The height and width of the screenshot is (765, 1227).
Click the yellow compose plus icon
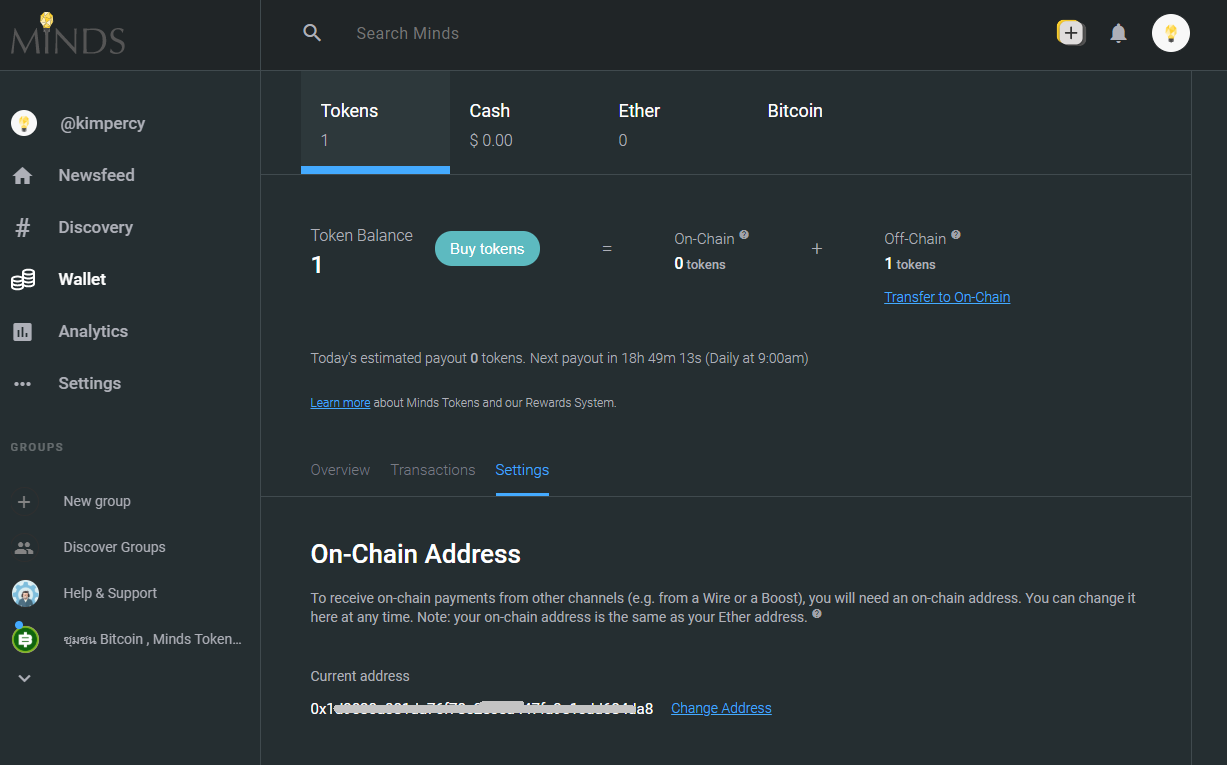click(x=1071, y=33)
